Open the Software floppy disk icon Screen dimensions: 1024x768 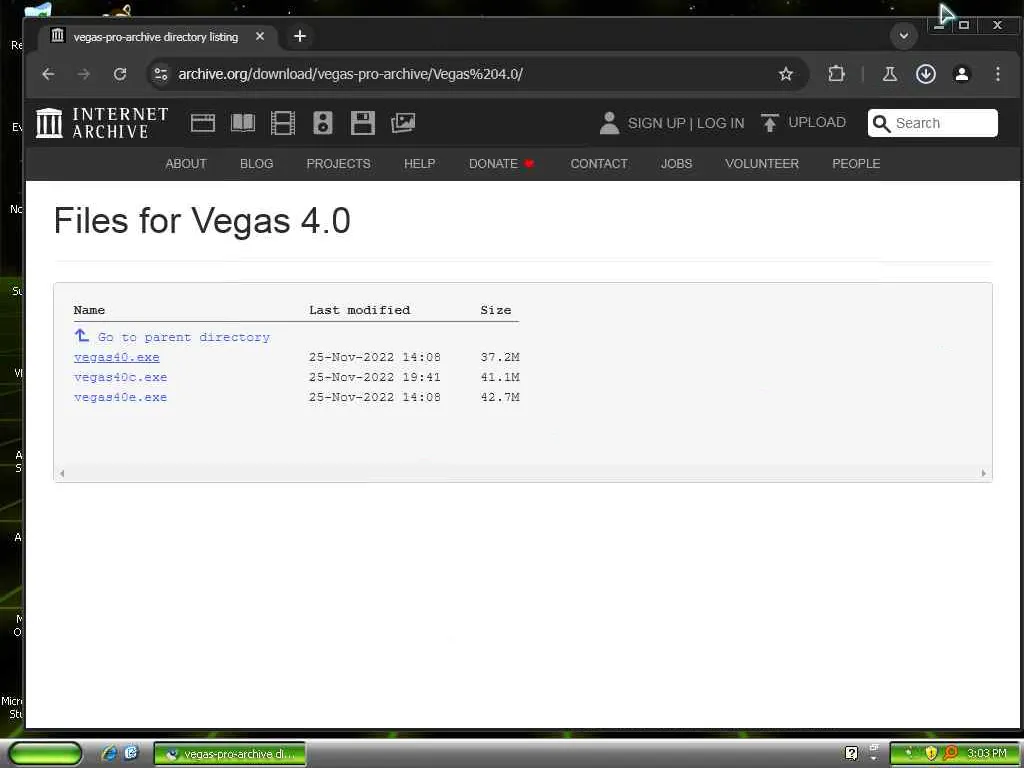click(x=362, y=123)
